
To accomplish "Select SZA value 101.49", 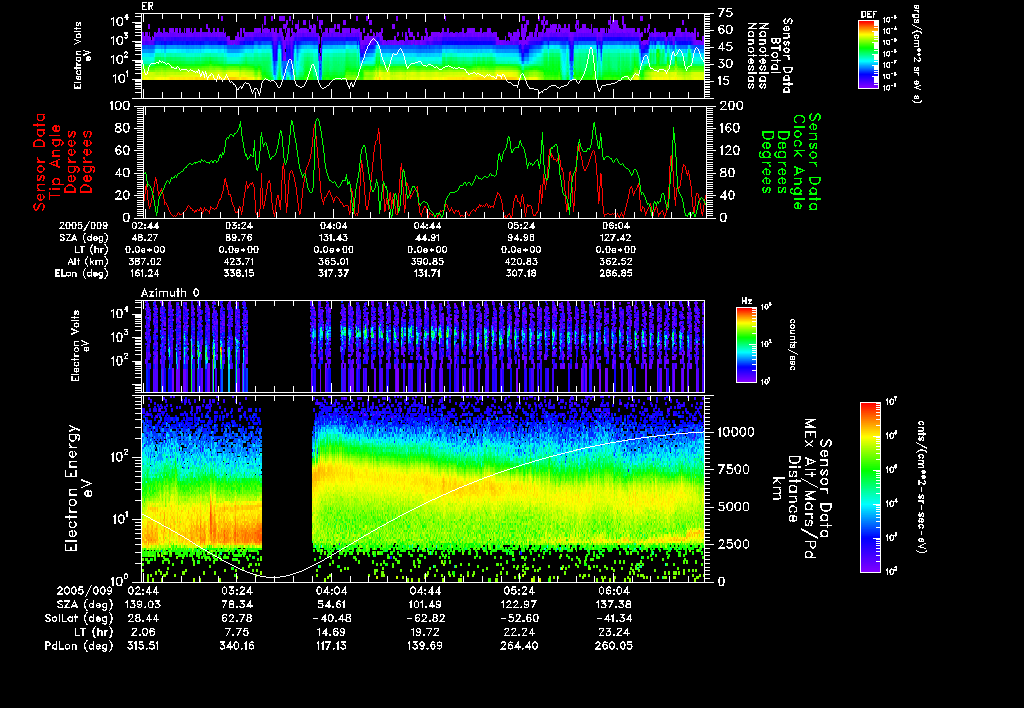I will point(426,604).
